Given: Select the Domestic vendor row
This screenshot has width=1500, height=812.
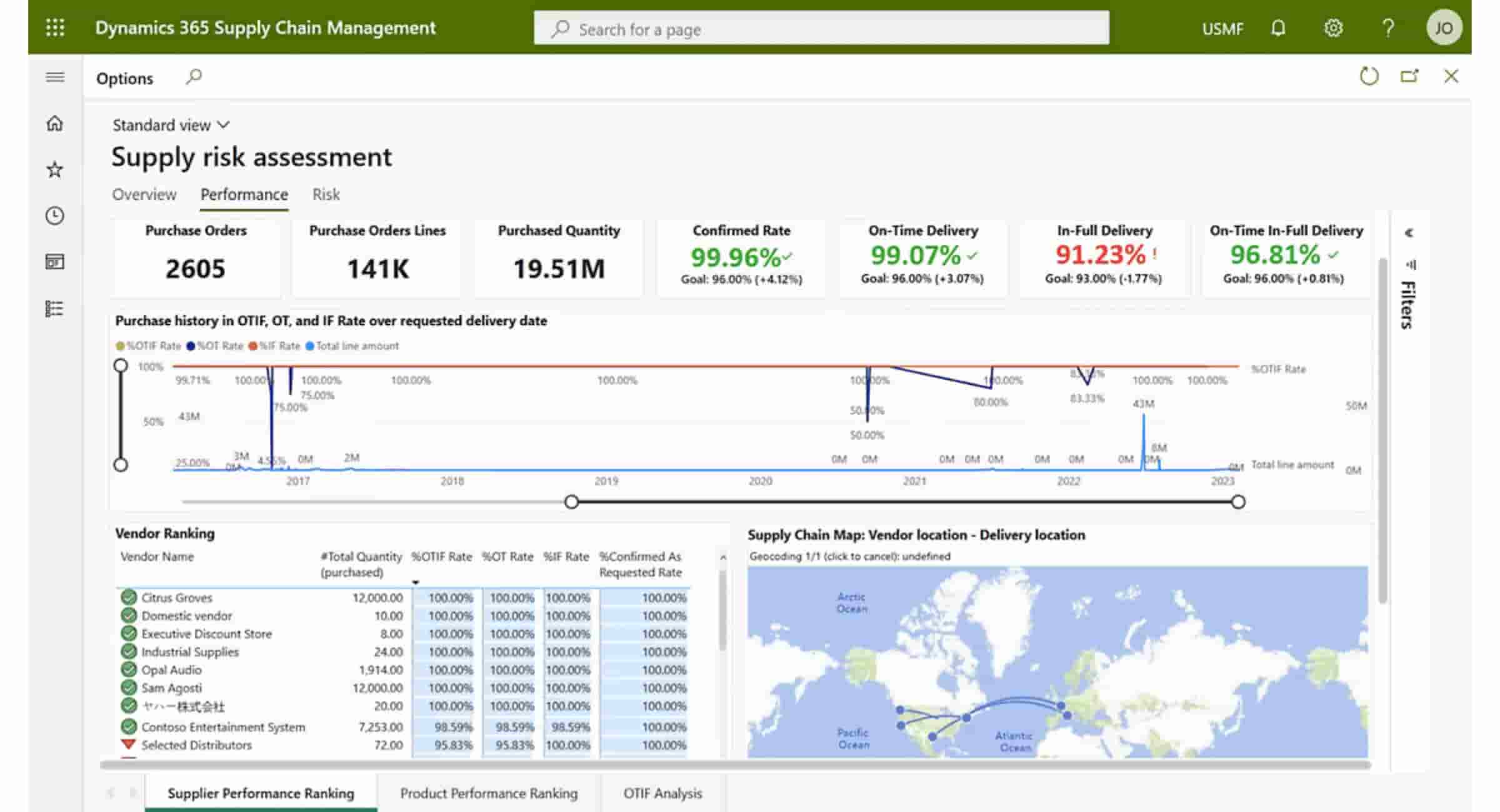Looking at the screenshot, I should tap(404, 615).
